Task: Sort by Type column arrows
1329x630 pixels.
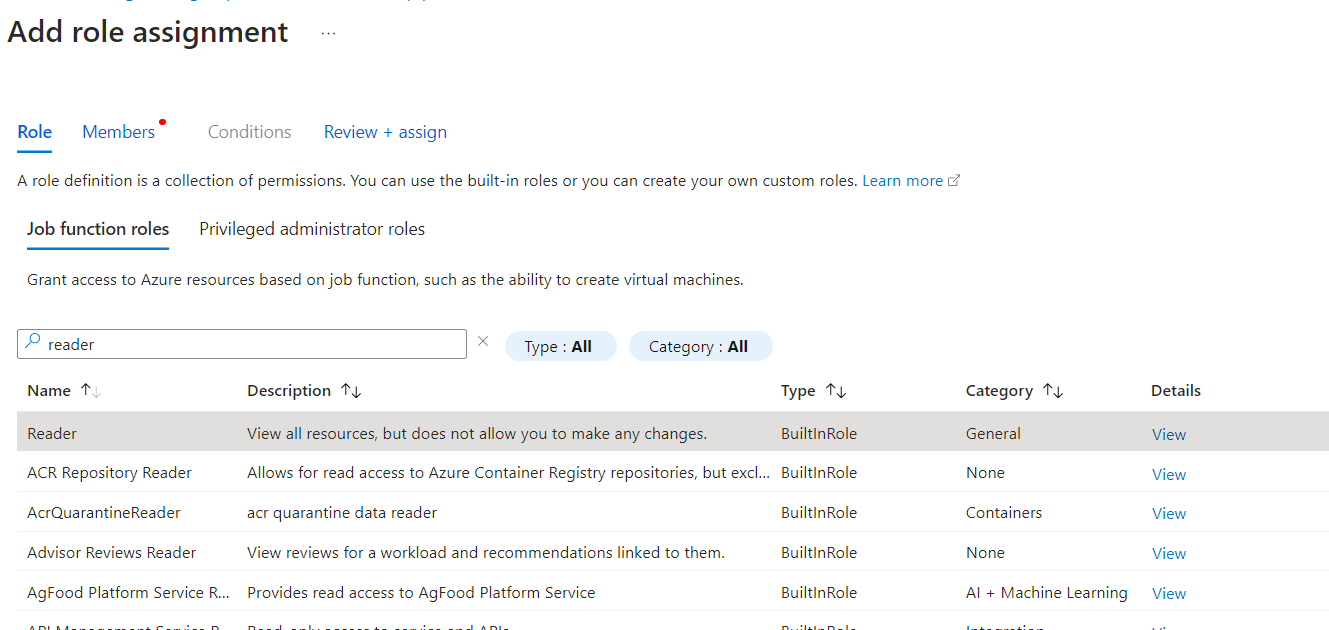Action: pyautogui.click(x=836, y=391)
